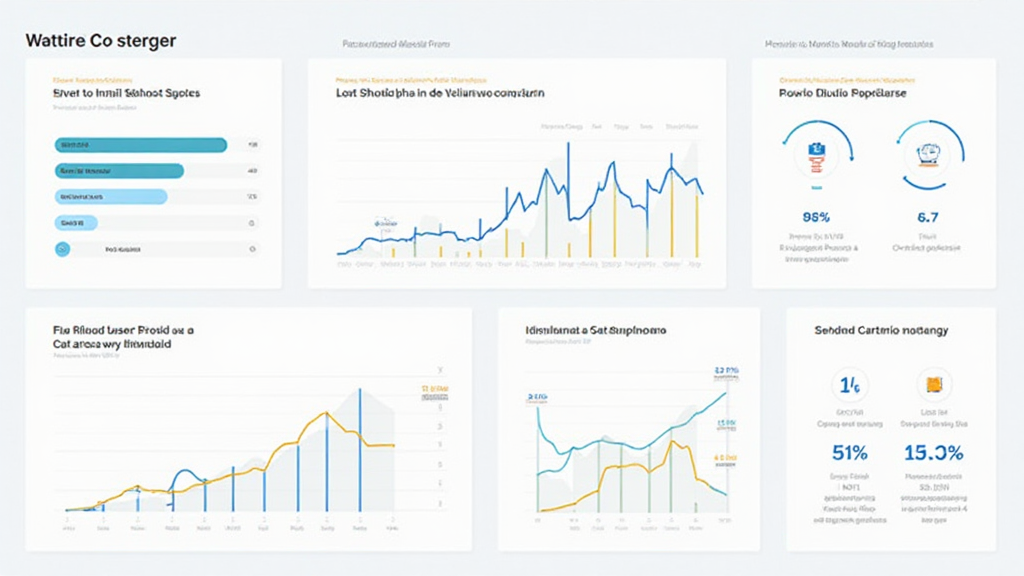Viewport: 1024px width, 576px height.
Task: Click the "96%" value under left gauge
Action: [x=817, y=216]
